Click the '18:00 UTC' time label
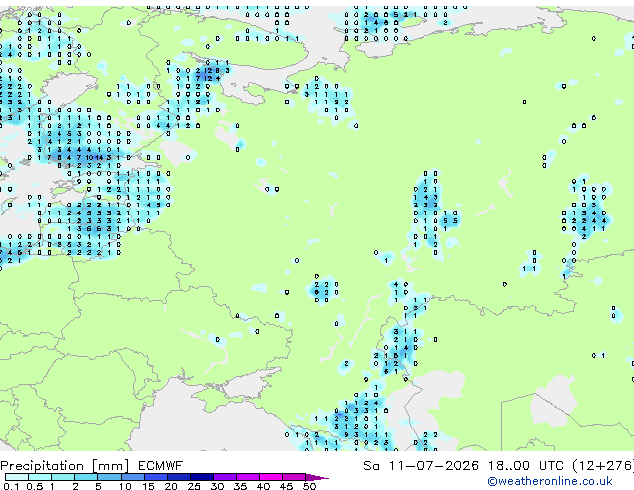Screen dimensions: 634x490 (x=526, y=466)
